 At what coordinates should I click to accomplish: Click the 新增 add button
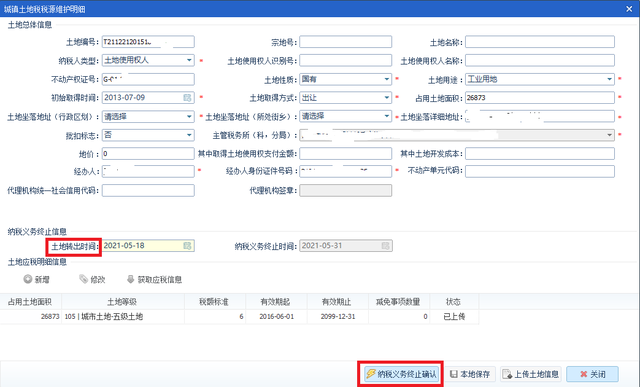(36, 280)
